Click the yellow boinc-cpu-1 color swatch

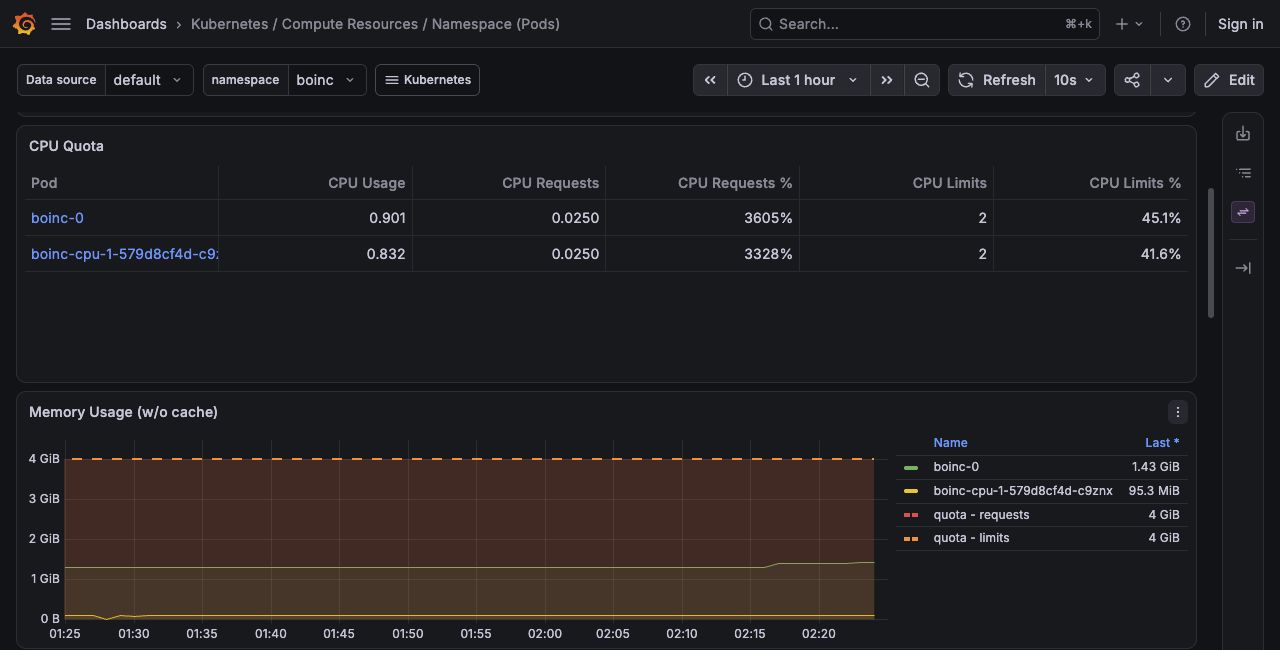click(x=911, y=491)
